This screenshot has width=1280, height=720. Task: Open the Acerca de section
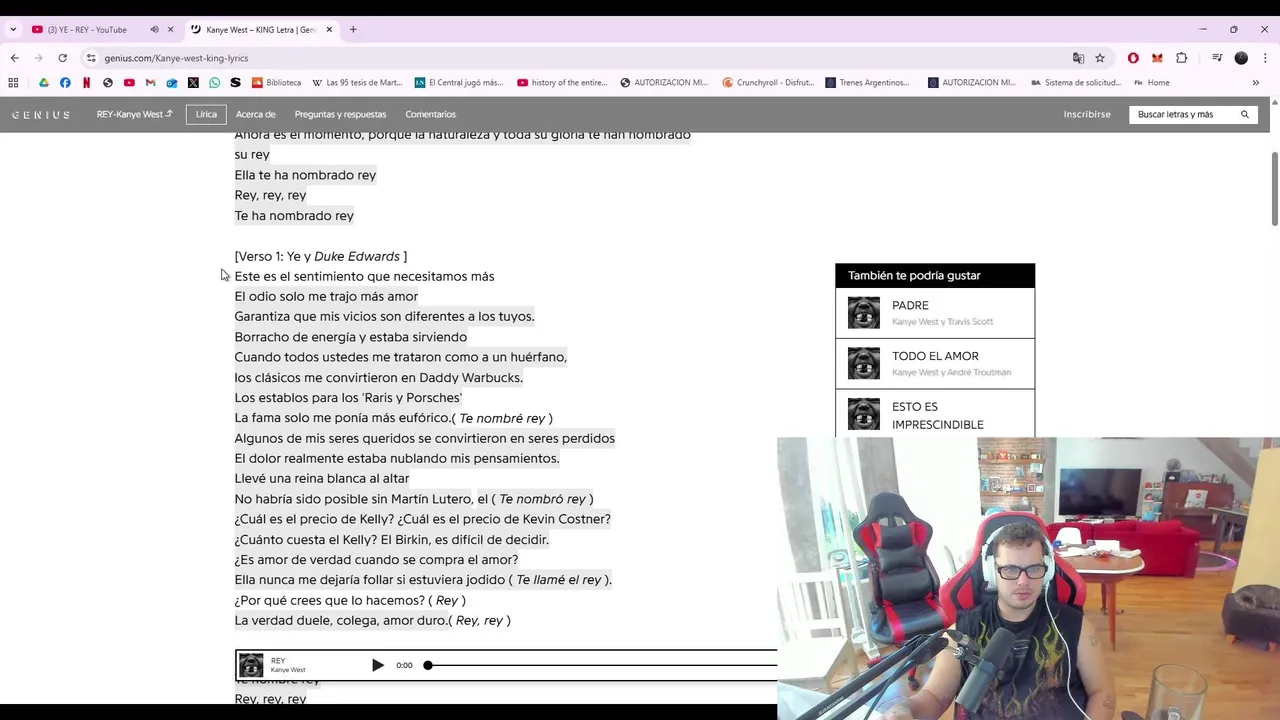[x=255, y=114]
